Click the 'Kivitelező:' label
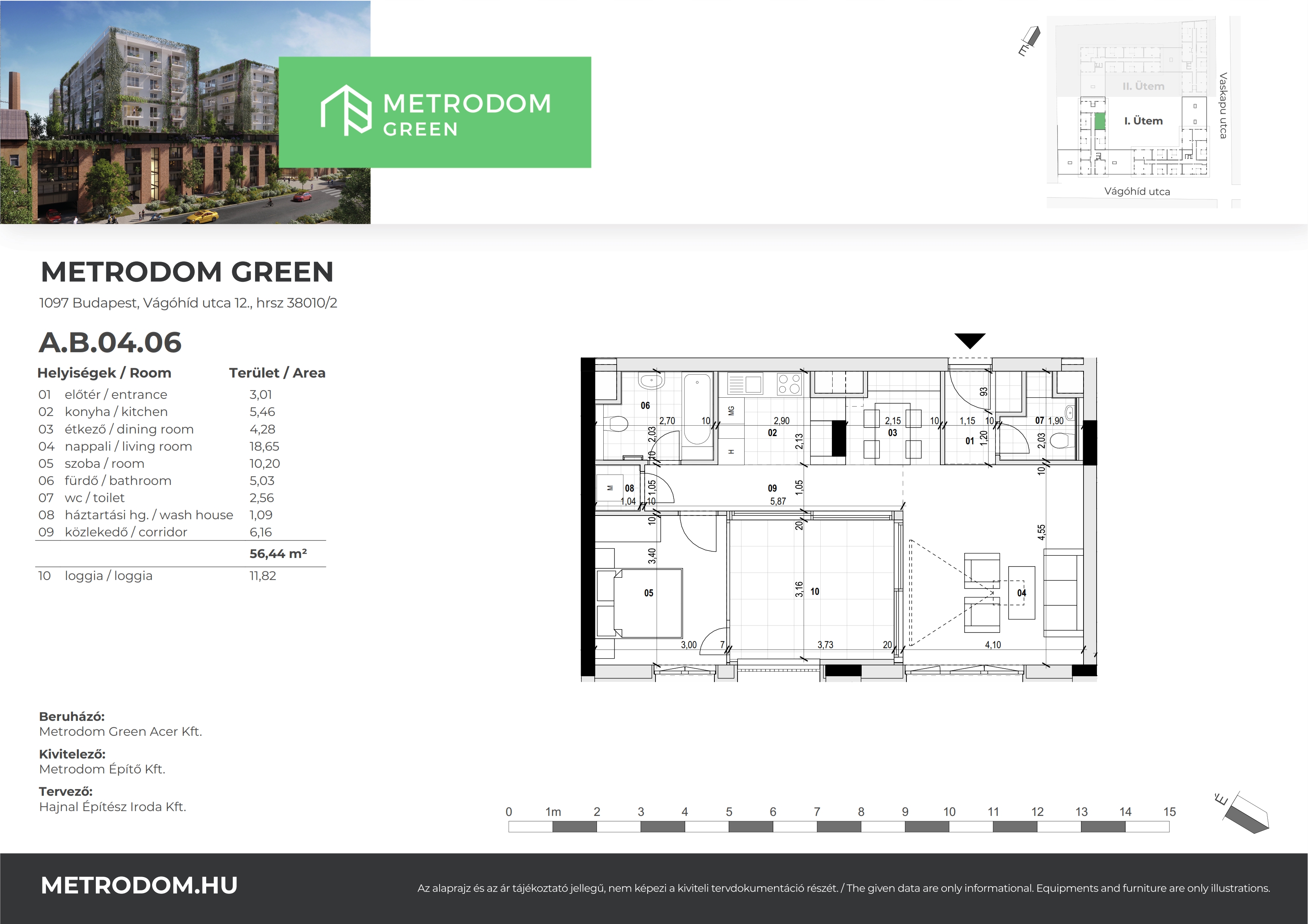The width and height of the screenshot is (1308, 924). pos(72,754)
